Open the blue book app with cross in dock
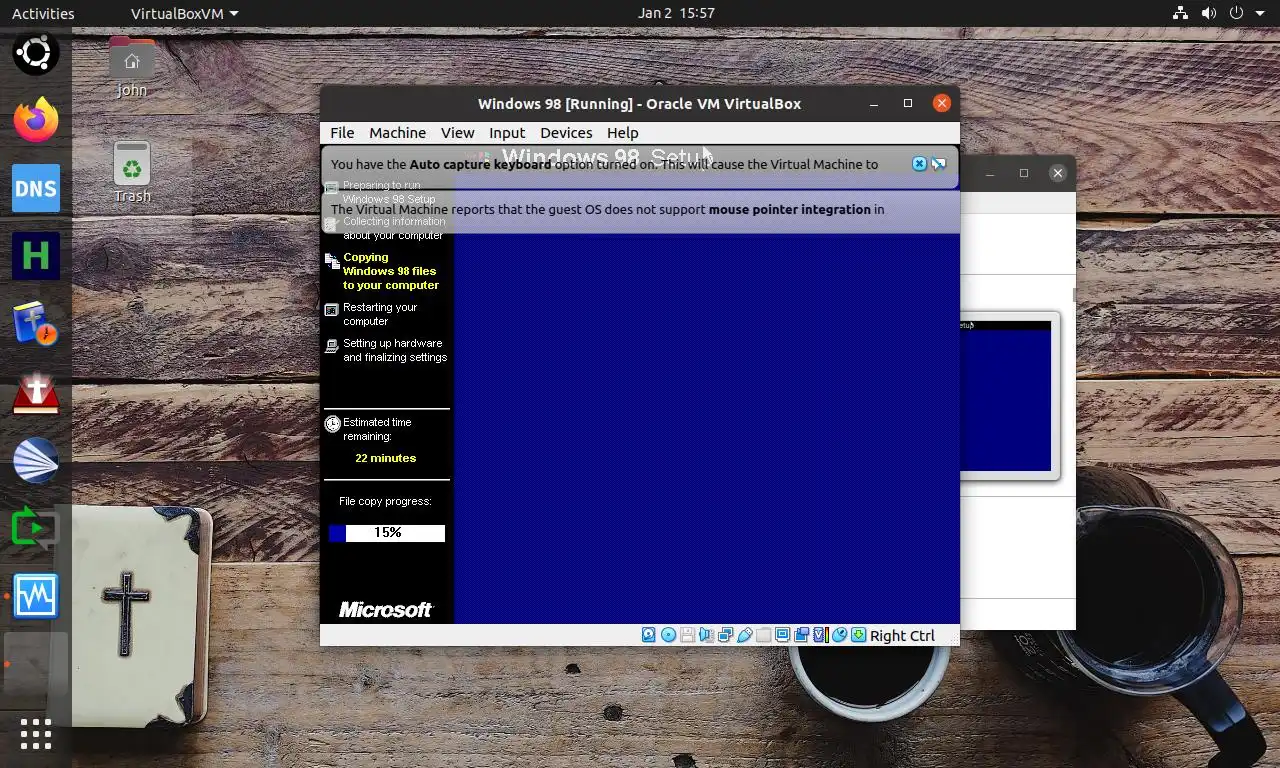Screen dimensions: 1280x768 pyautogui.click(x=36, y=324)
